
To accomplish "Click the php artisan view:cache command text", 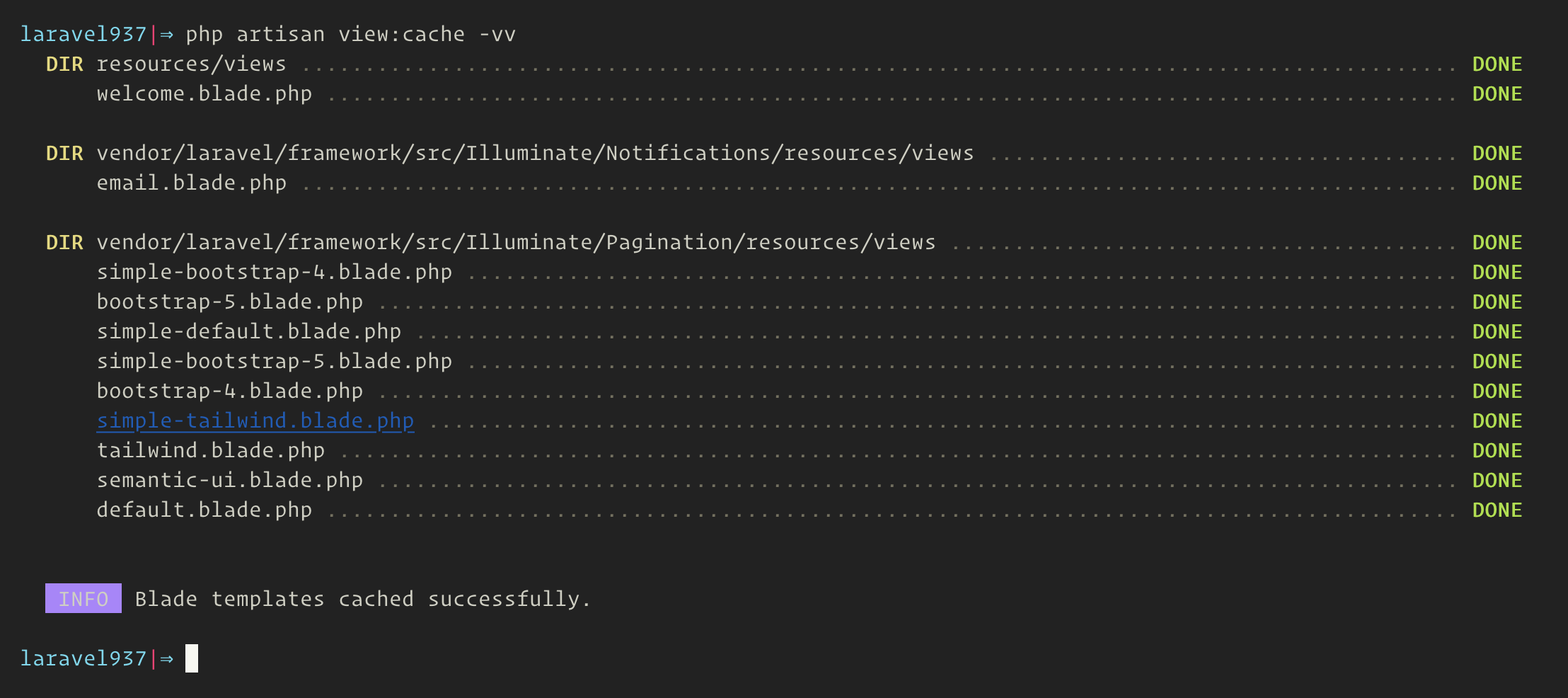I will 351,35.
